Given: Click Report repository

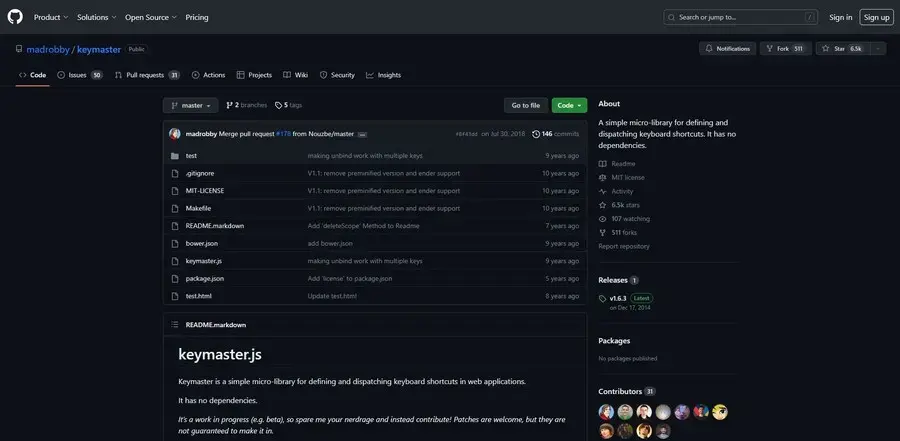Looking at the screenshot, I should 624,246.
